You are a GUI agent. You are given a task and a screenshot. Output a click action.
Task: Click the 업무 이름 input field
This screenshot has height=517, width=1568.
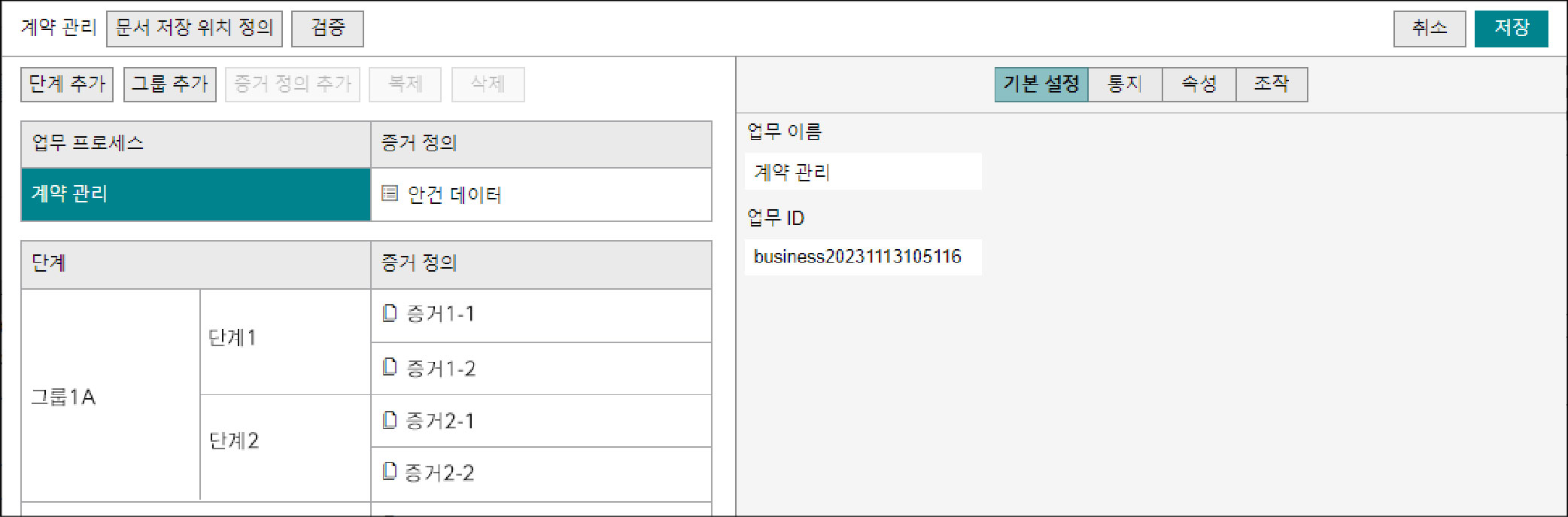pyautogui.click(x=863, y=172)
